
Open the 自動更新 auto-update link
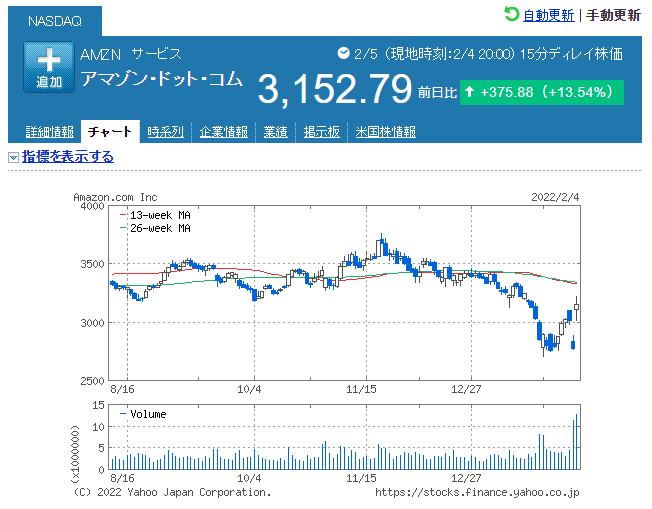pos(548,15)
